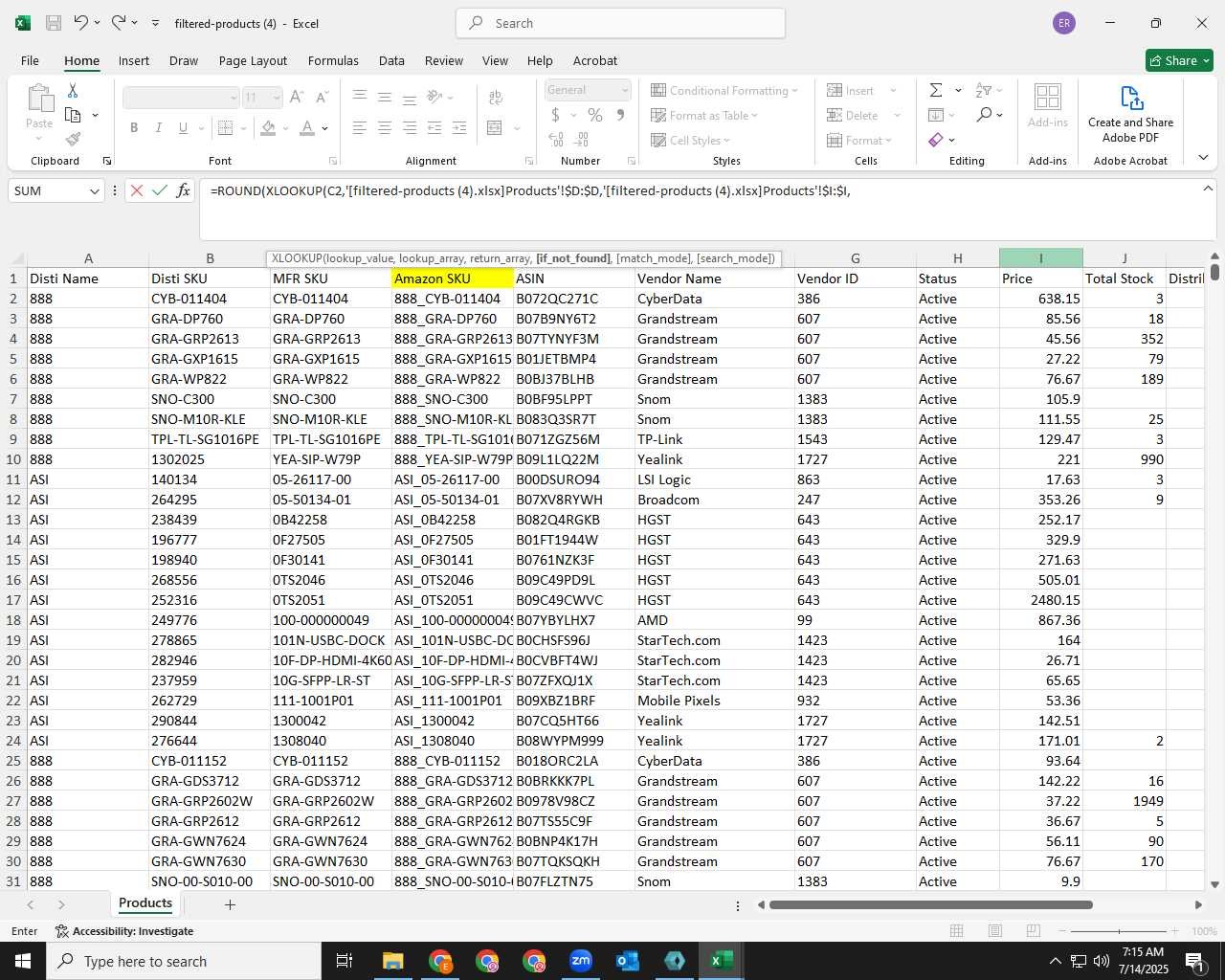Select row 10 header

pyautogui.click(x=13, y=459)
